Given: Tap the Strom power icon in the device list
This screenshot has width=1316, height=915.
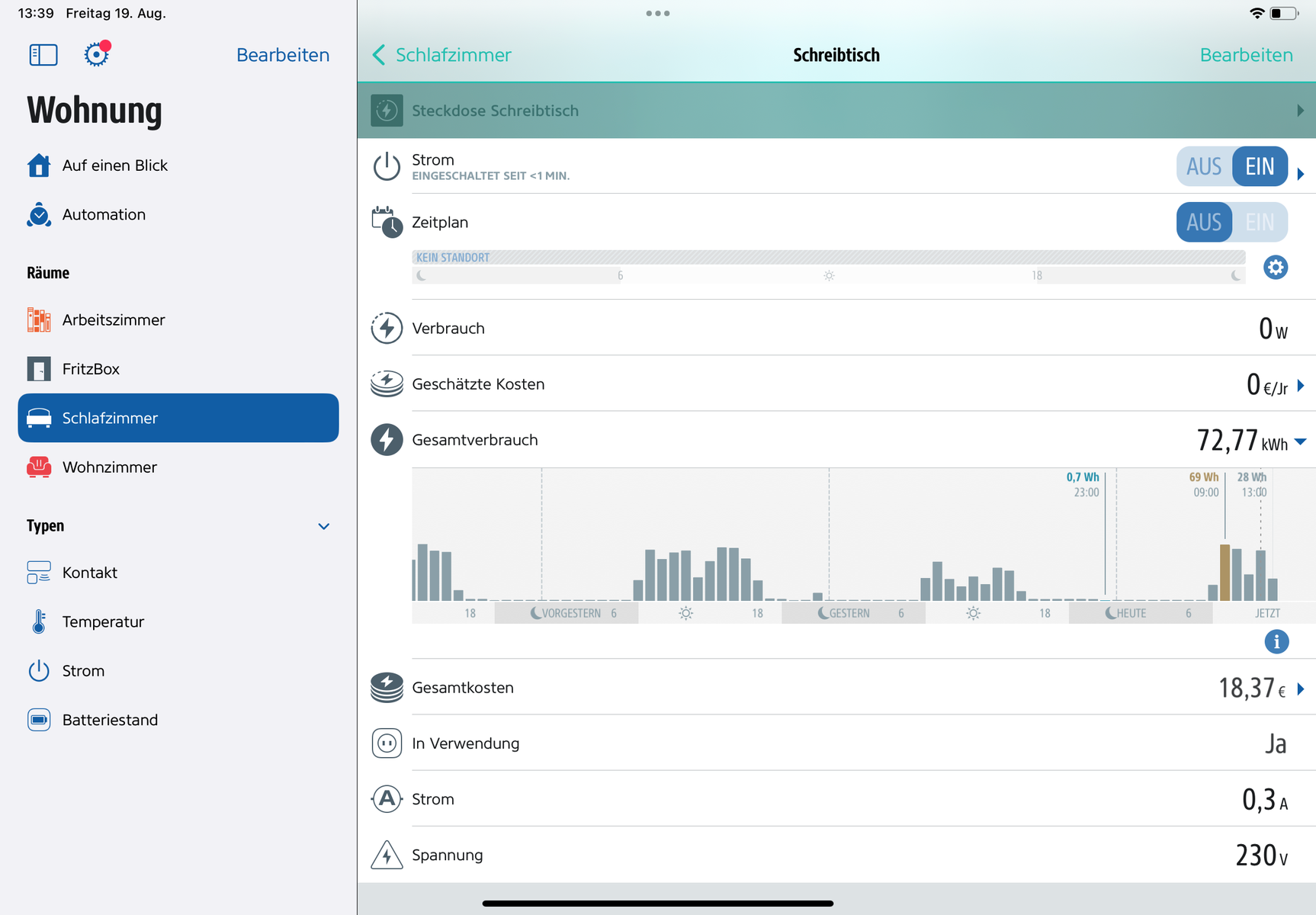Looking at the screenshot, I should [x=387, y=166].
